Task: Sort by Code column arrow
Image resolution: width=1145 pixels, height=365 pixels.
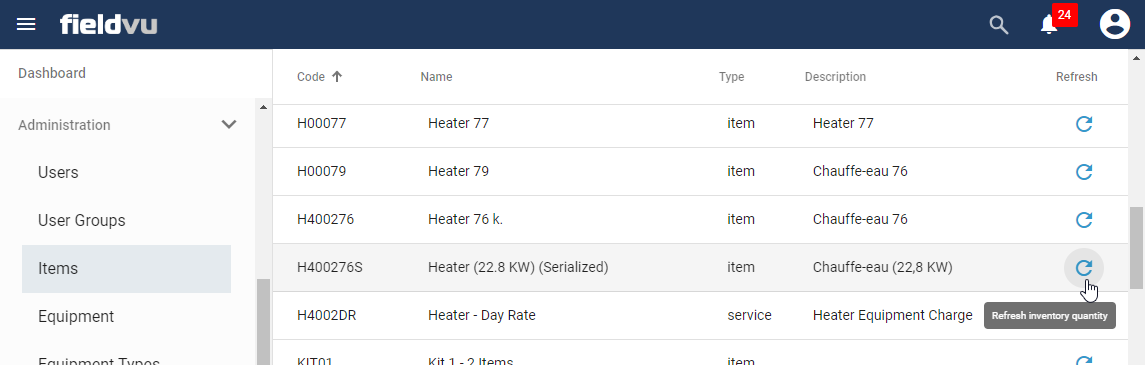Action: pyautogui.click(x=337, y=77)
